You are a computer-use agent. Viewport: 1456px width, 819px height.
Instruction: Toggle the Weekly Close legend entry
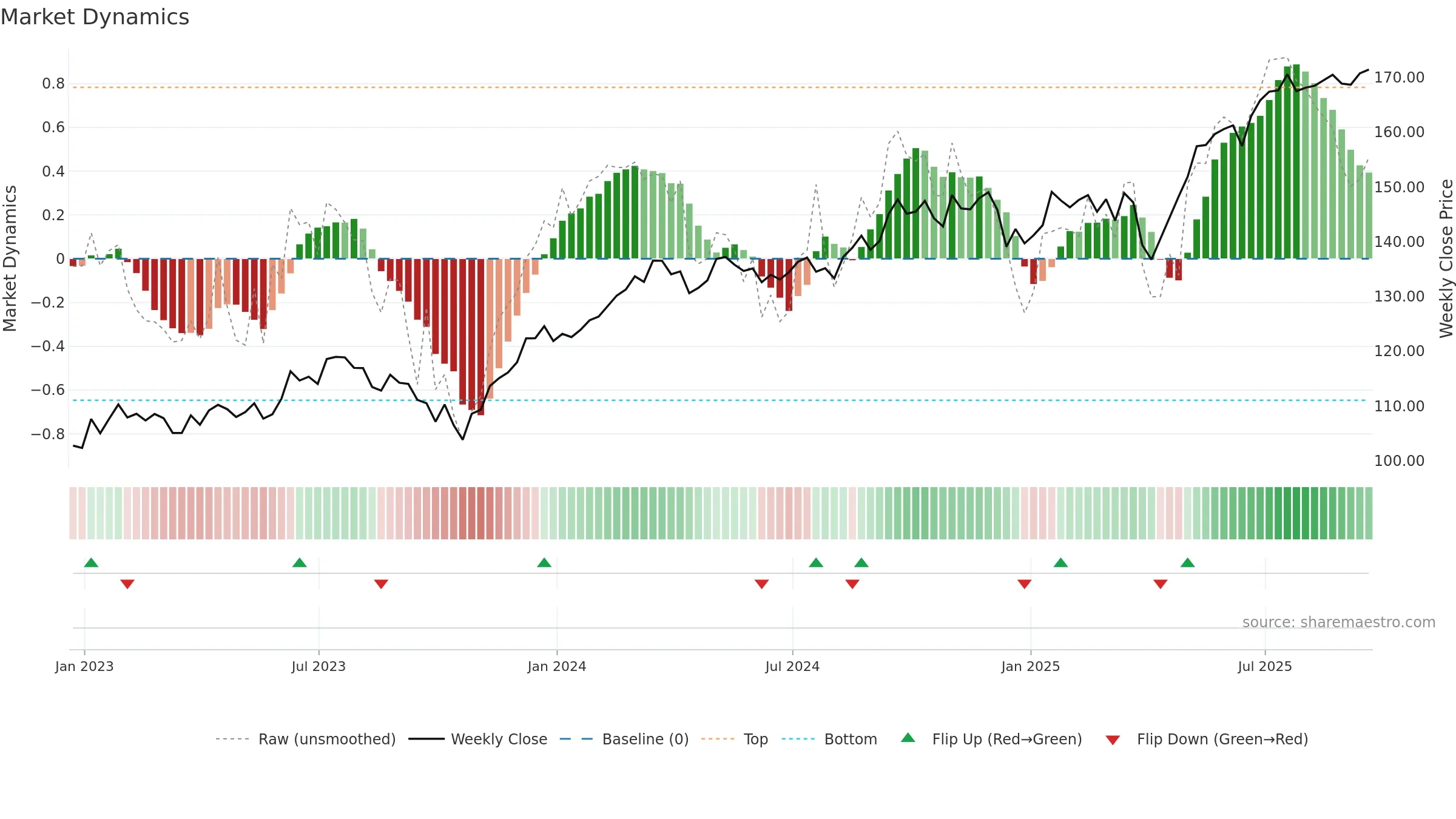pos(478,739)
